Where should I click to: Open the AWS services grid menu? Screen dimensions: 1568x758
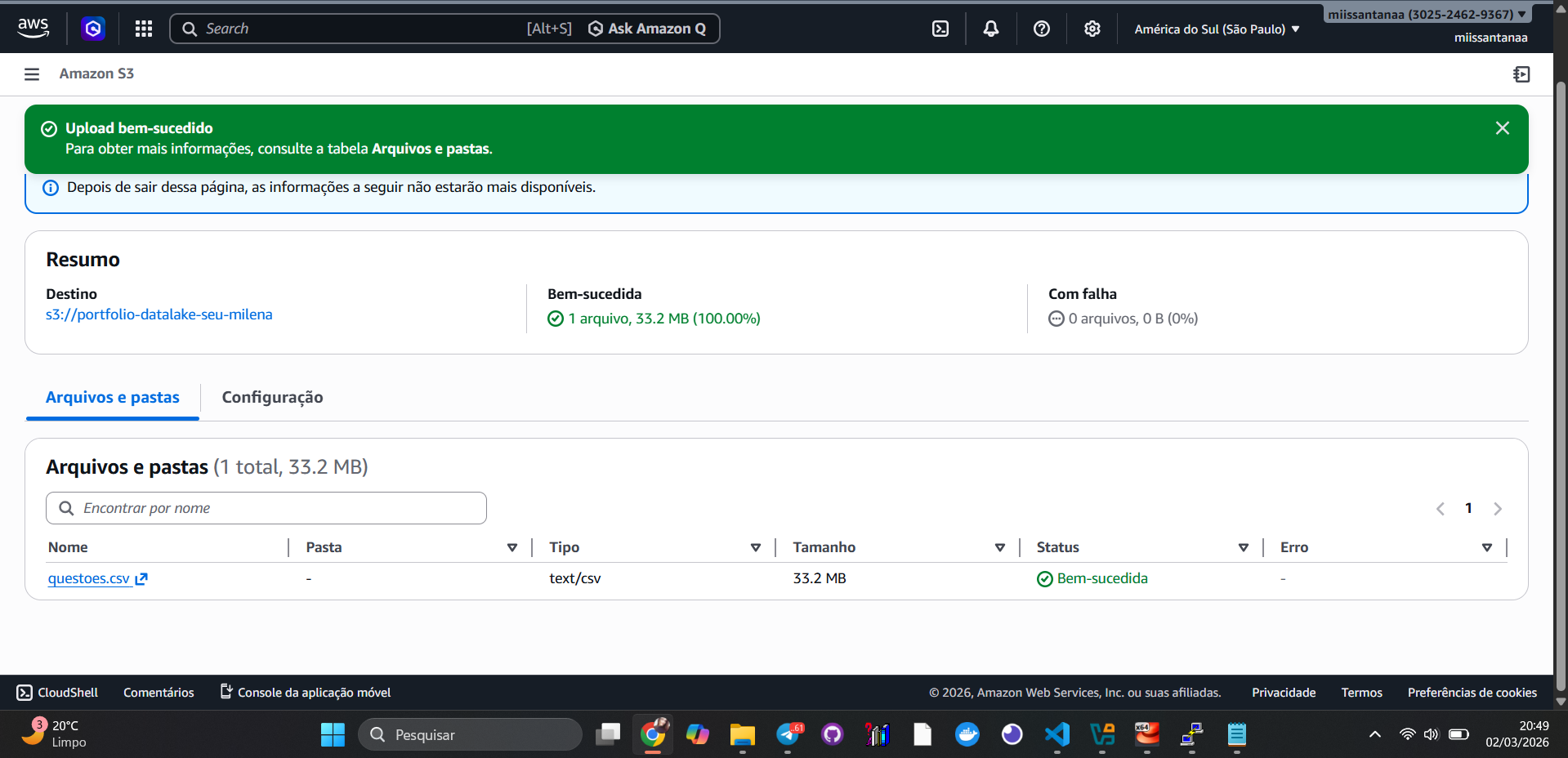coord(143,28)
